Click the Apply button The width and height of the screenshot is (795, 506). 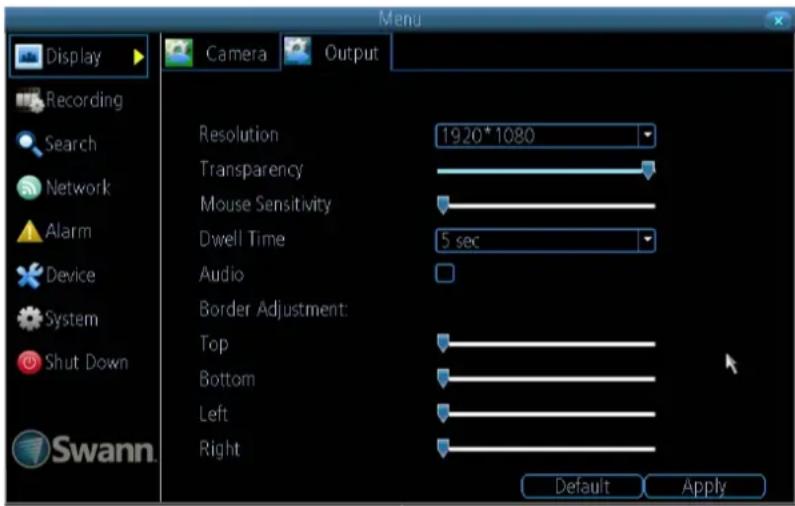(705, 487)
